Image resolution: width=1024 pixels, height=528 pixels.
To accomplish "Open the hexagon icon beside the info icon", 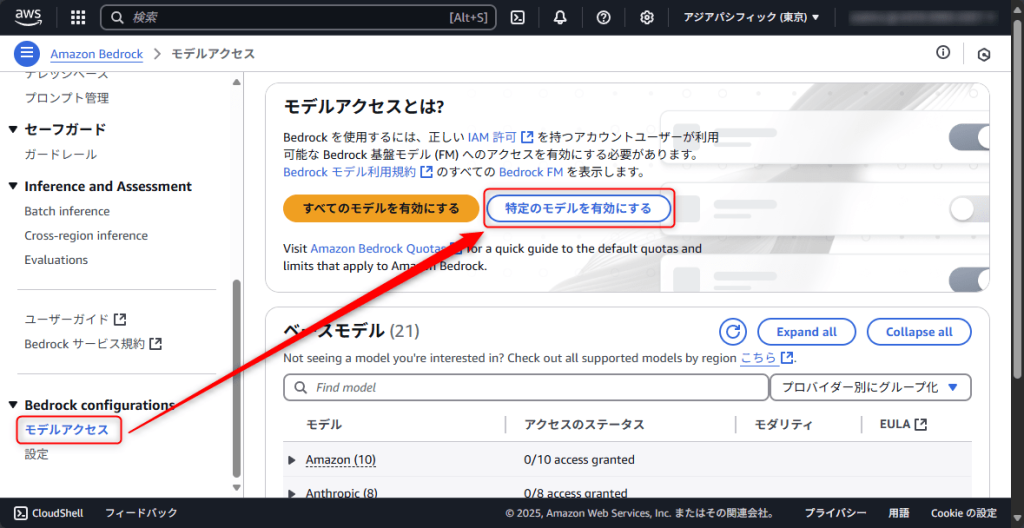I will click(984, 55).
